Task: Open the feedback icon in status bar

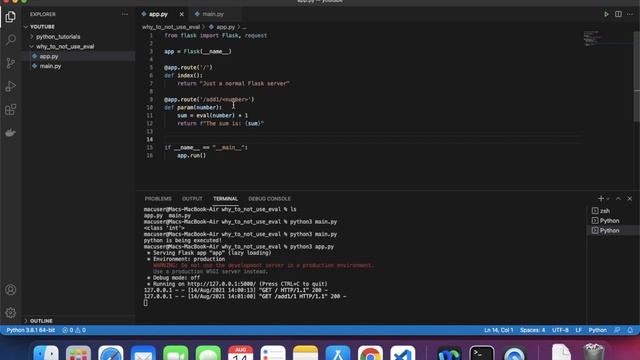Action: point(617,330)
